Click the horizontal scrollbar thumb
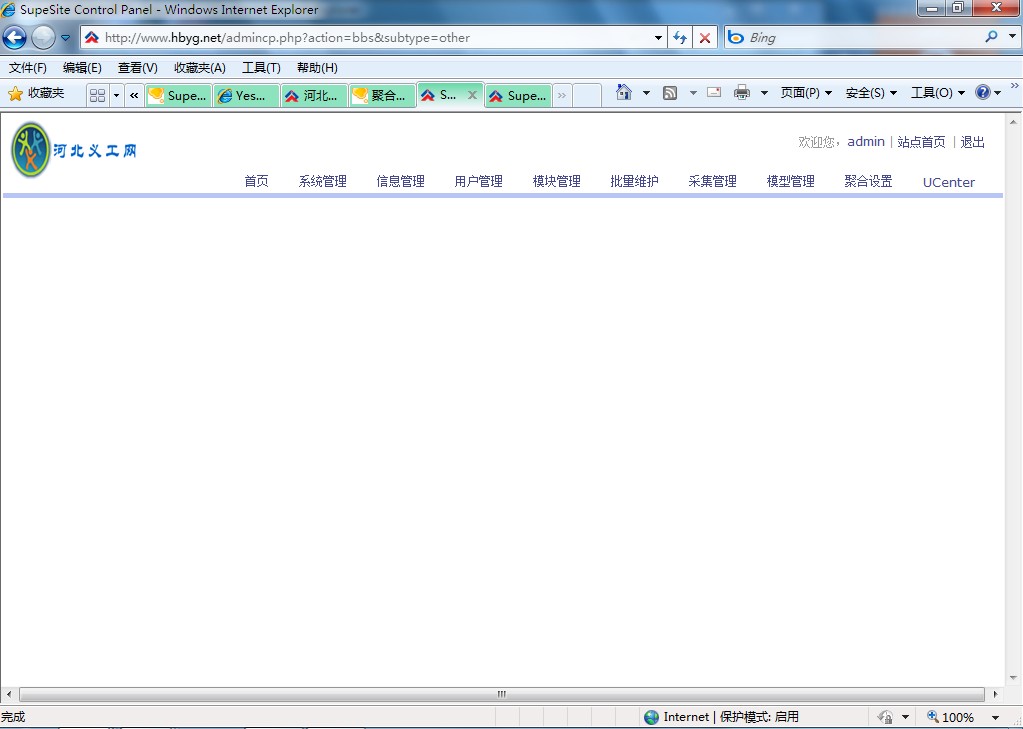Image resolution: width=1023 pixels, height=729 pixels. pyautogui.click(x=502, y=694)
